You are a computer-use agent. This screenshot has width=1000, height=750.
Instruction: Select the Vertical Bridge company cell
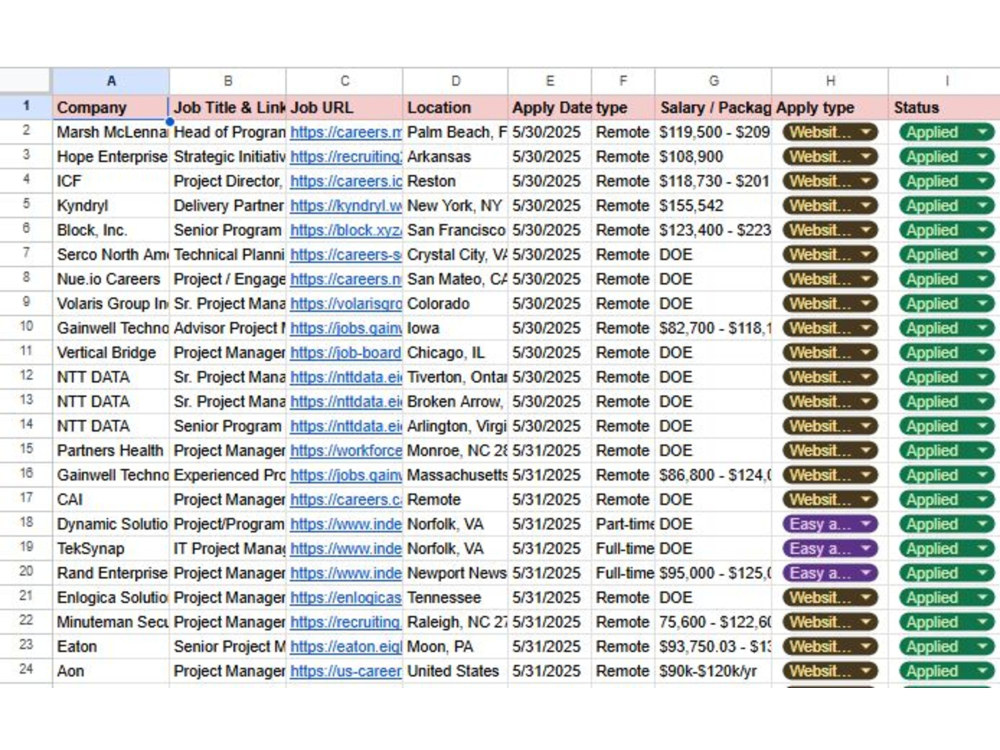[x=111, y=353]
